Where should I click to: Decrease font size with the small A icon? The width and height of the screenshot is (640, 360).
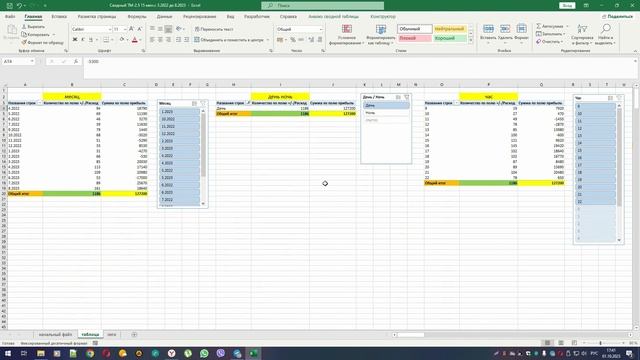(x=140, y=29)
